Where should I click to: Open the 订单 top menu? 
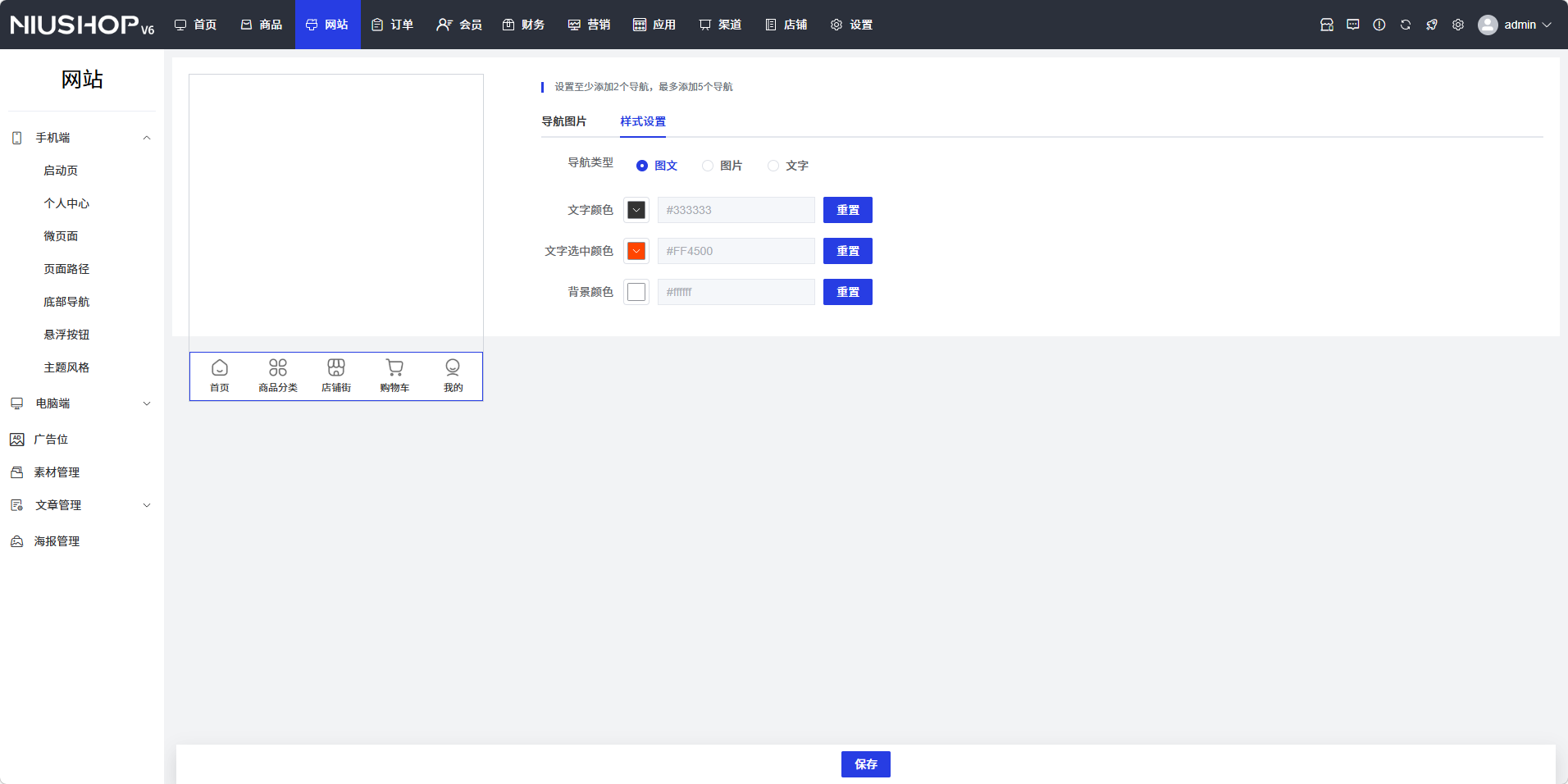click(x=393, y=25)
